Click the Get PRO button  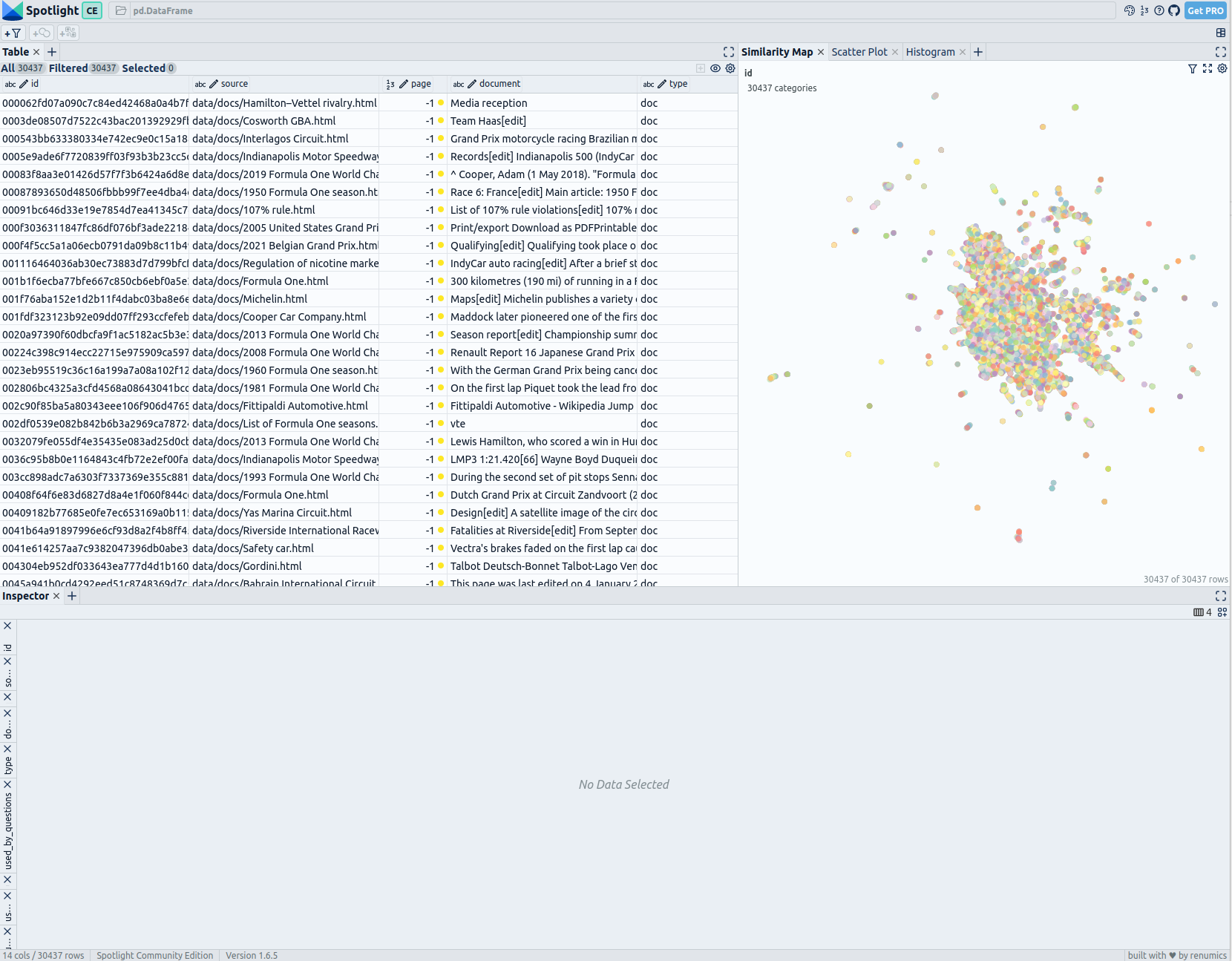pyautogui.click(x=1205, y=10)
